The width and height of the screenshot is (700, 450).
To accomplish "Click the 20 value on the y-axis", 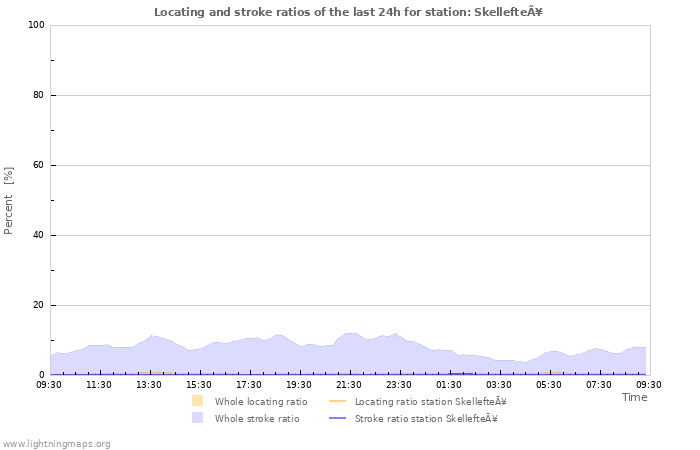I will [x=40, y=305].
